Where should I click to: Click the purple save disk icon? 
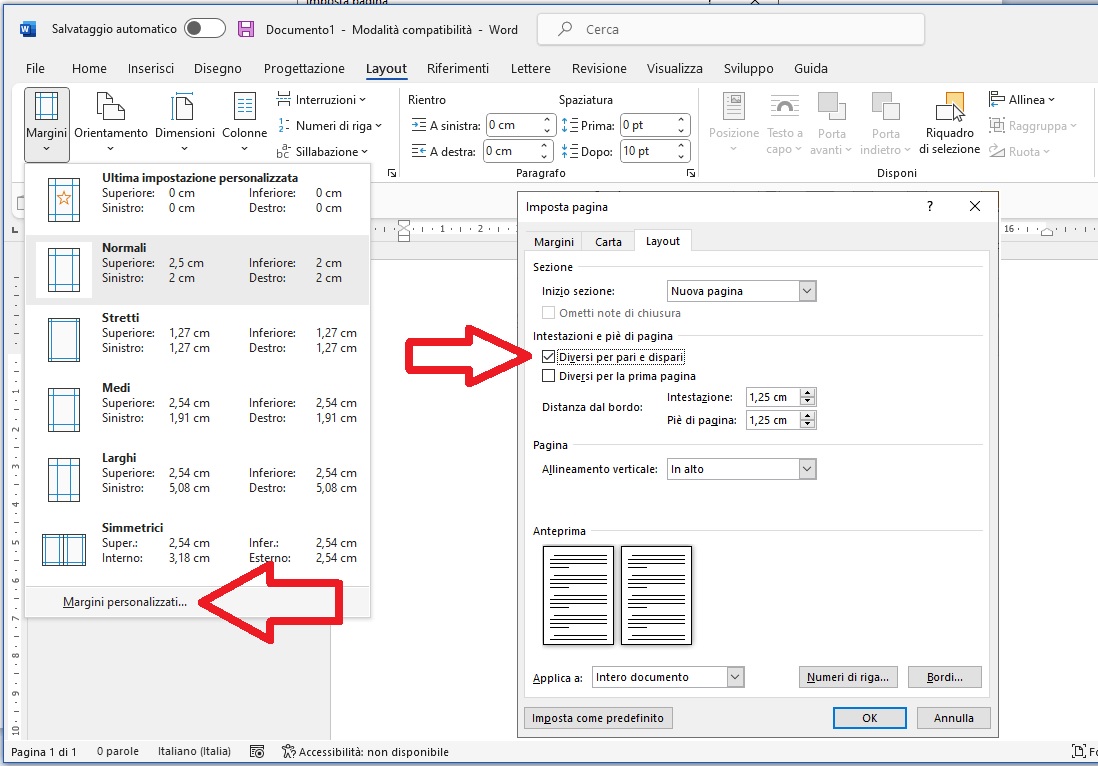click(x=246, y=29)
